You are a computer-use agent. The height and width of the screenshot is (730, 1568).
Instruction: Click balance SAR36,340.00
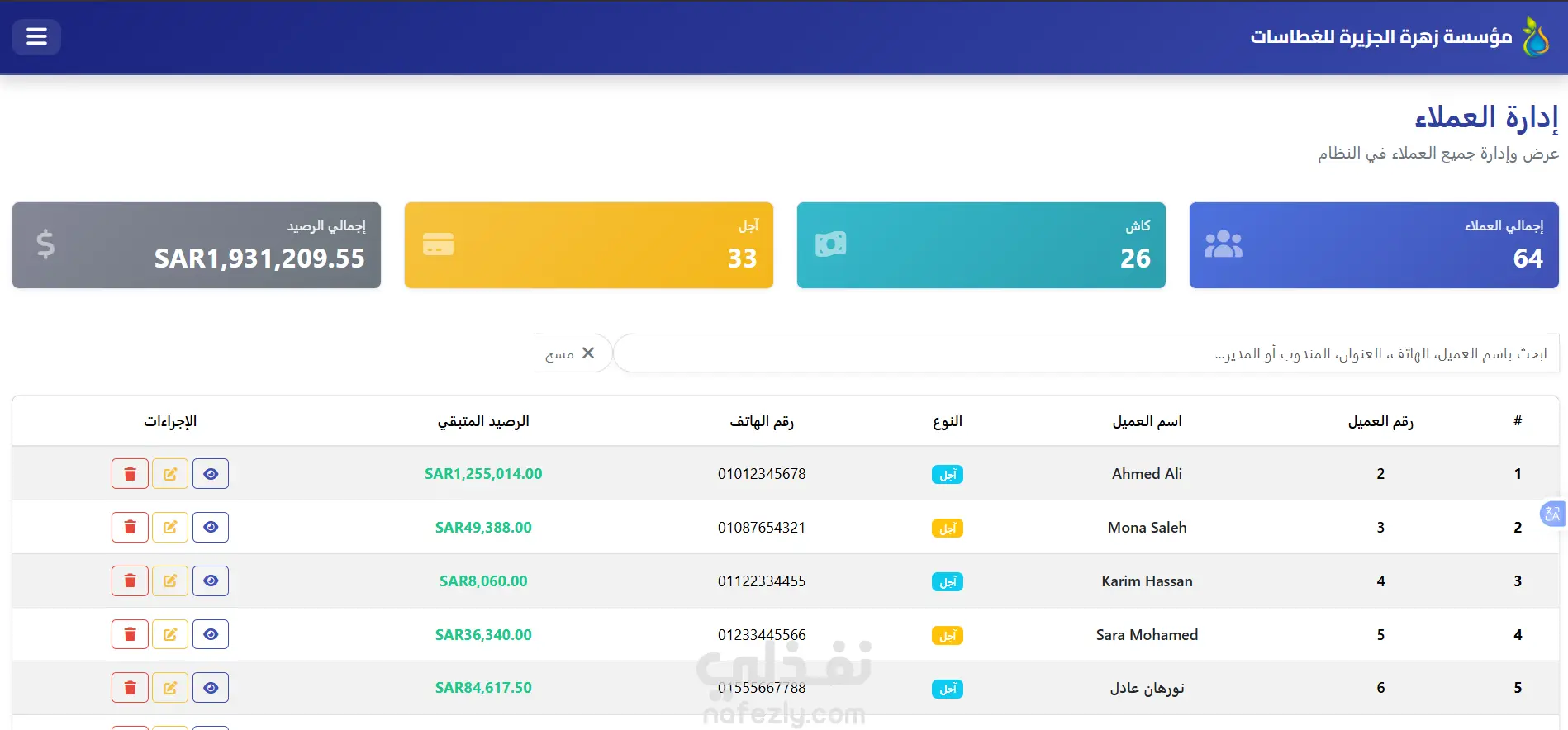483,635
